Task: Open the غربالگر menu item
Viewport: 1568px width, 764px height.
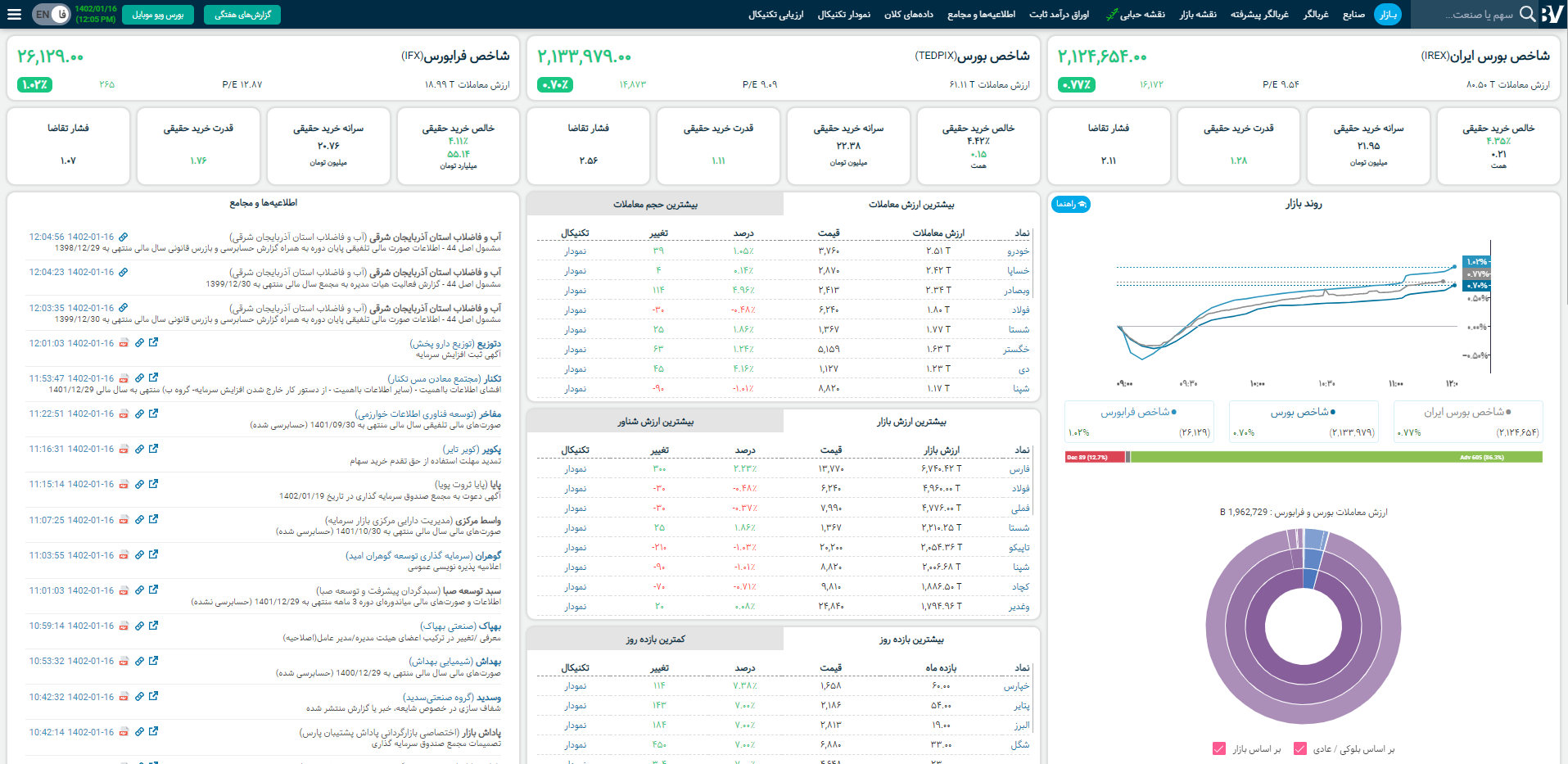Action: coord(1316,14)
